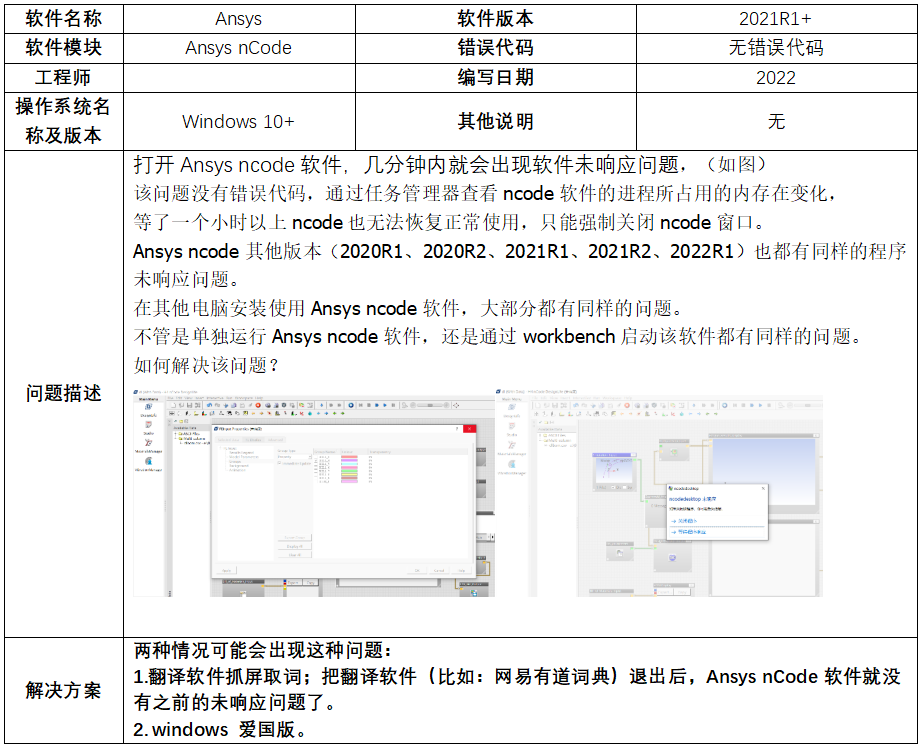The width and height of the screenshot is (921, 748).
Task: Pick the first red group color swatch
Action: coord(350,457)
